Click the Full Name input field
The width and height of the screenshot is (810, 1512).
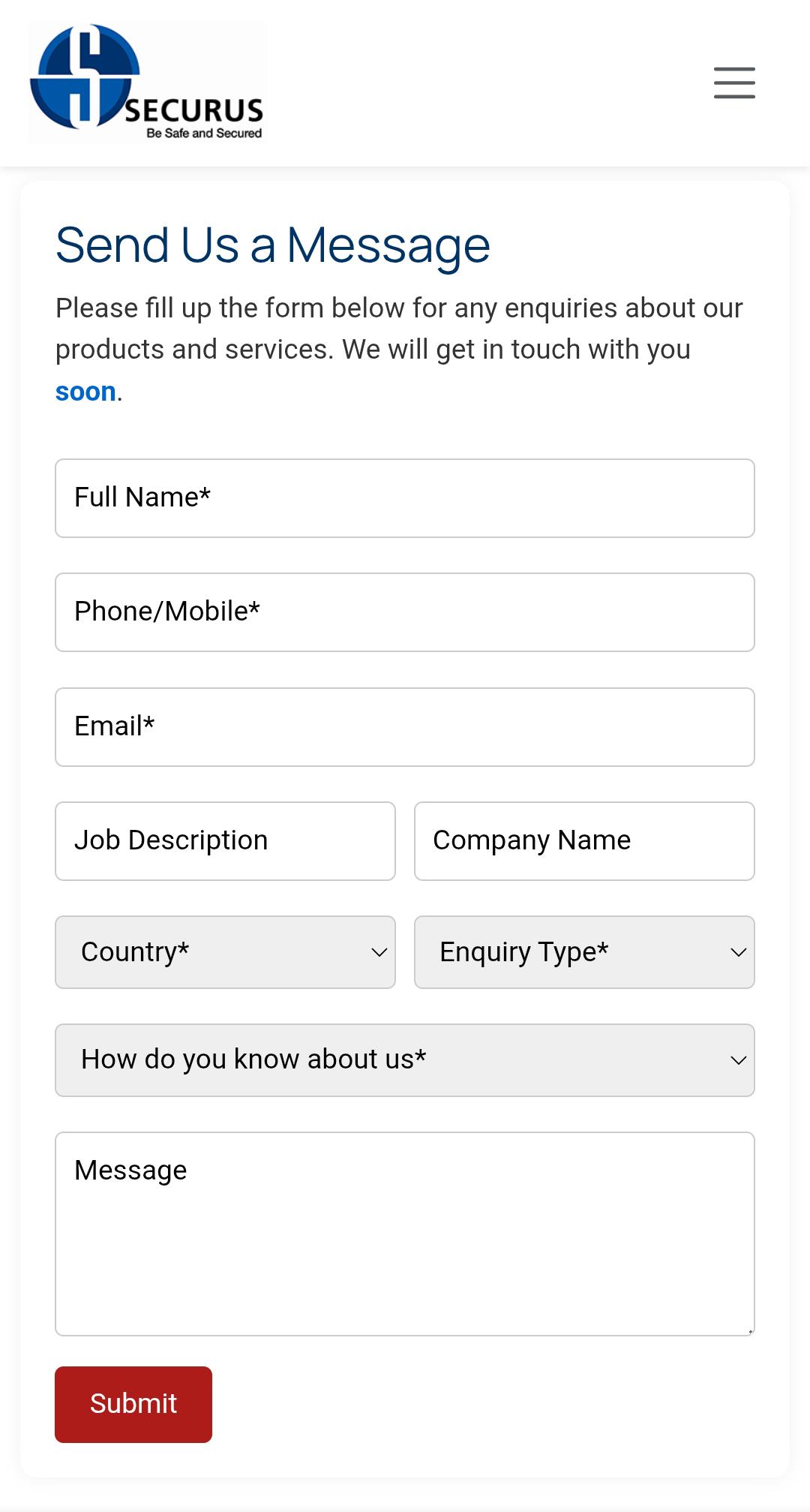404,497
